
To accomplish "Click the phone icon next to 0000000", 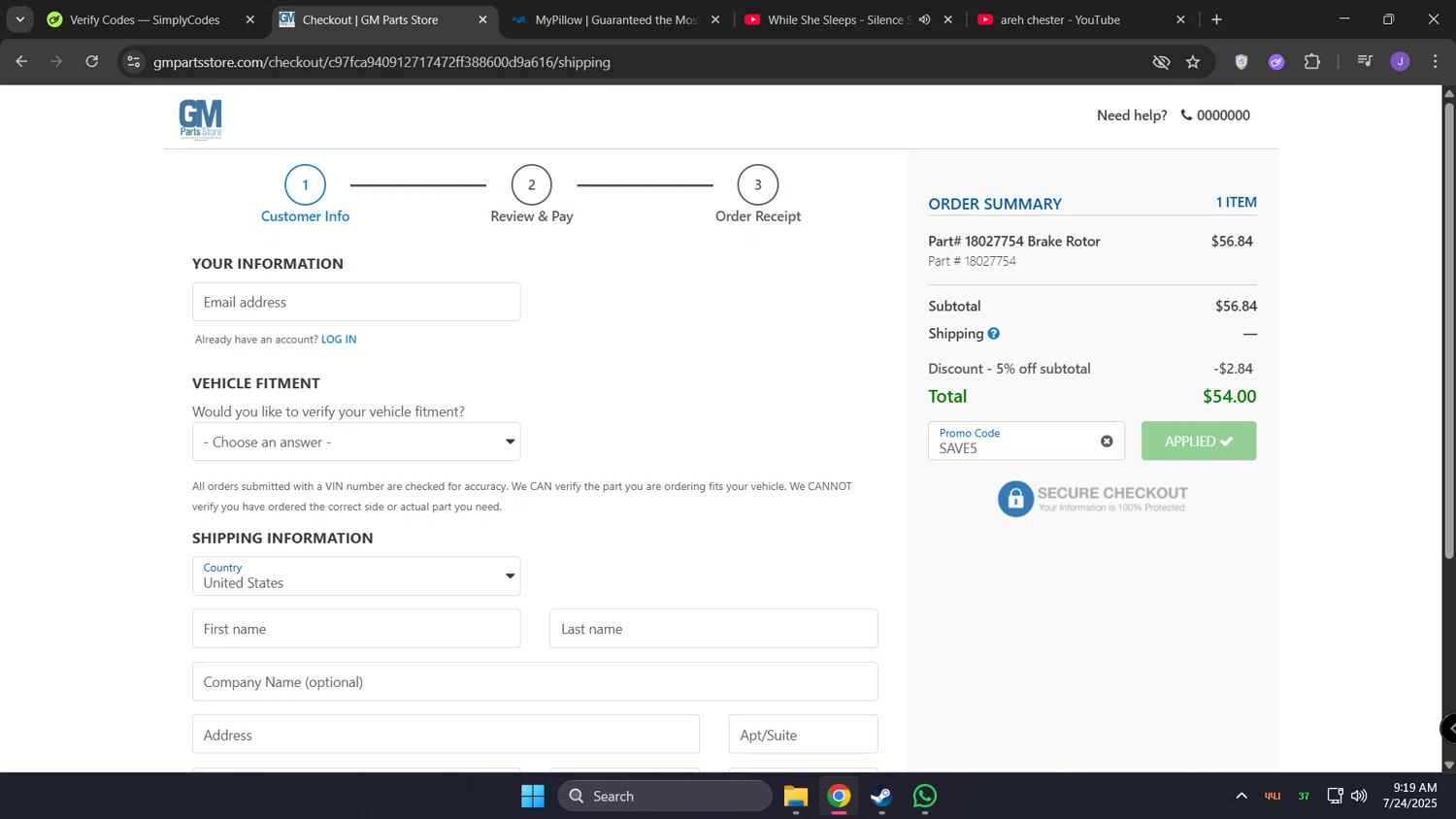I will tap(1186, 115).
